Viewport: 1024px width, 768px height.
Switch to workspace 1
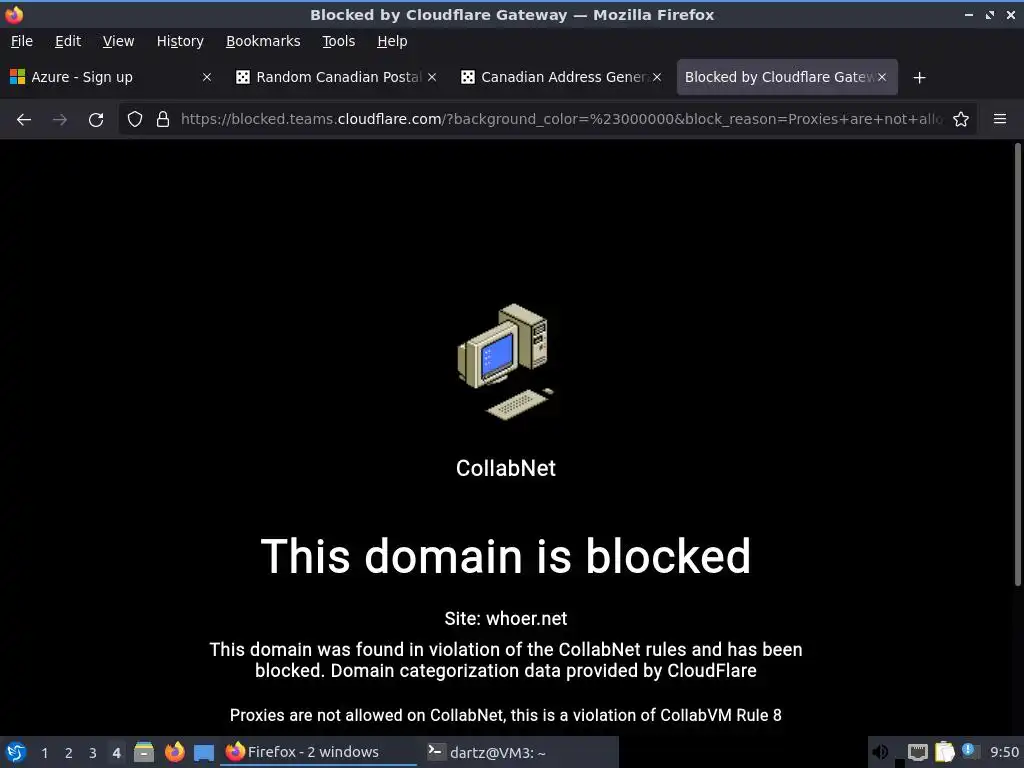pos(44,753)
